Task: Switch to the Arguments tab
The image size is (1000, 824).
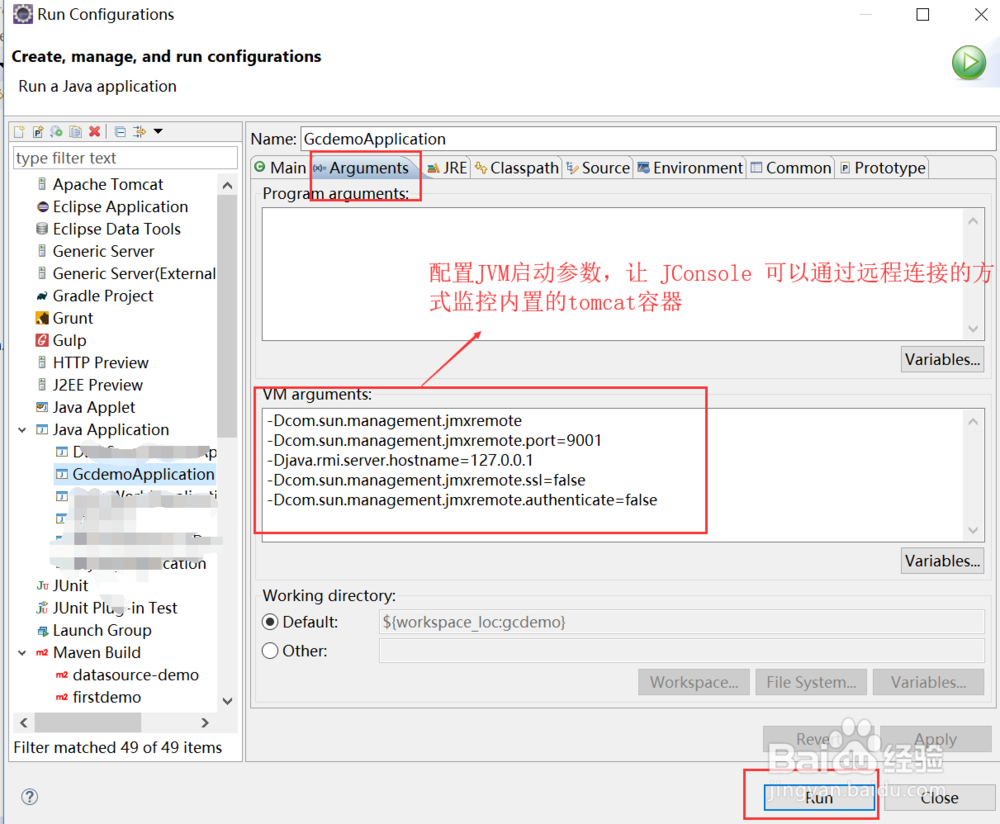Action: click(362, 168)
